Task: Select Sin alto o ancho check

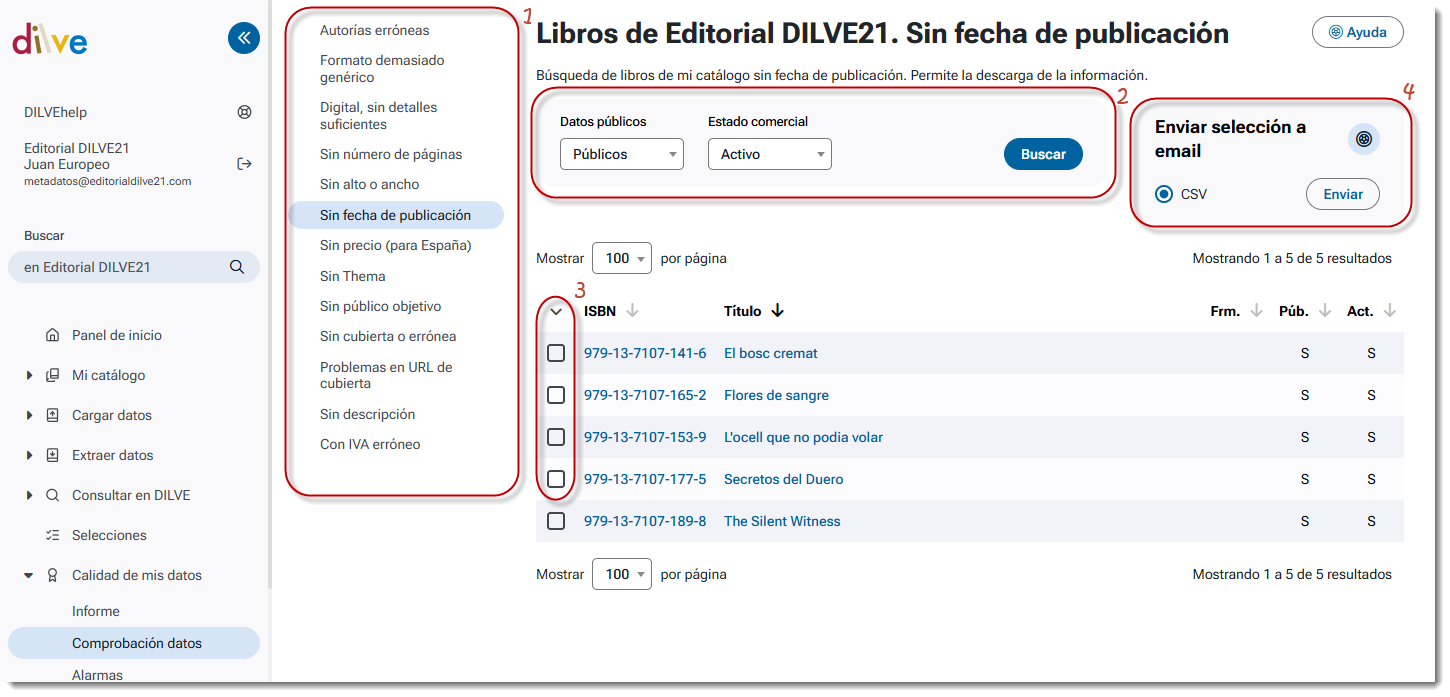Action: 370,184
